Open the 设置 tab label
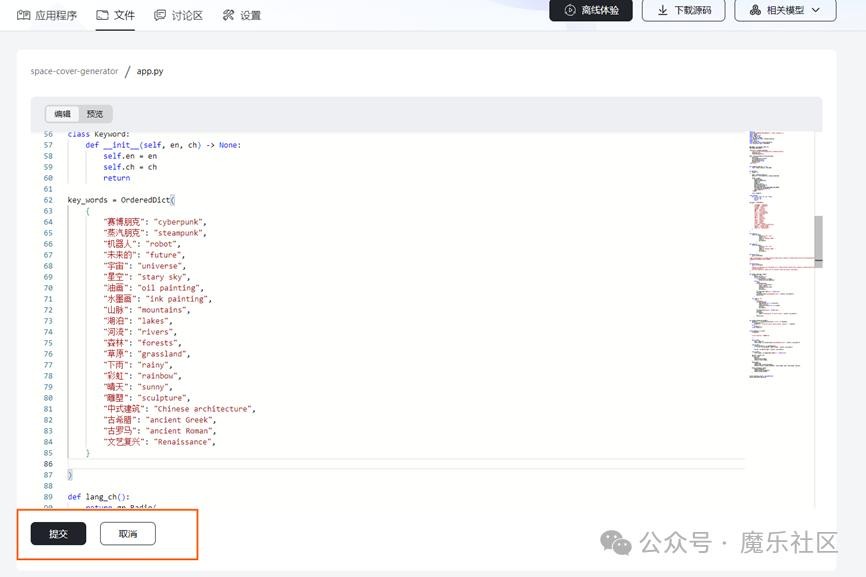This screenshot has height=577, width=866. (x=251, y=15)
